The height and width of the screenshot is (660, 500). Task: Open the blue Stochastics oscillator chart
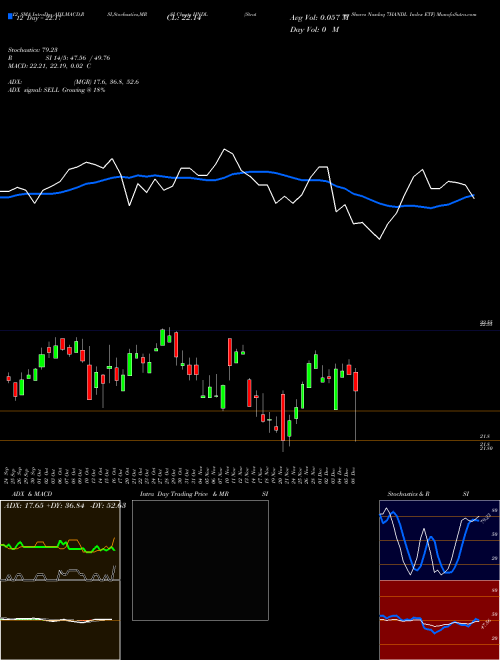coord(439,540)
